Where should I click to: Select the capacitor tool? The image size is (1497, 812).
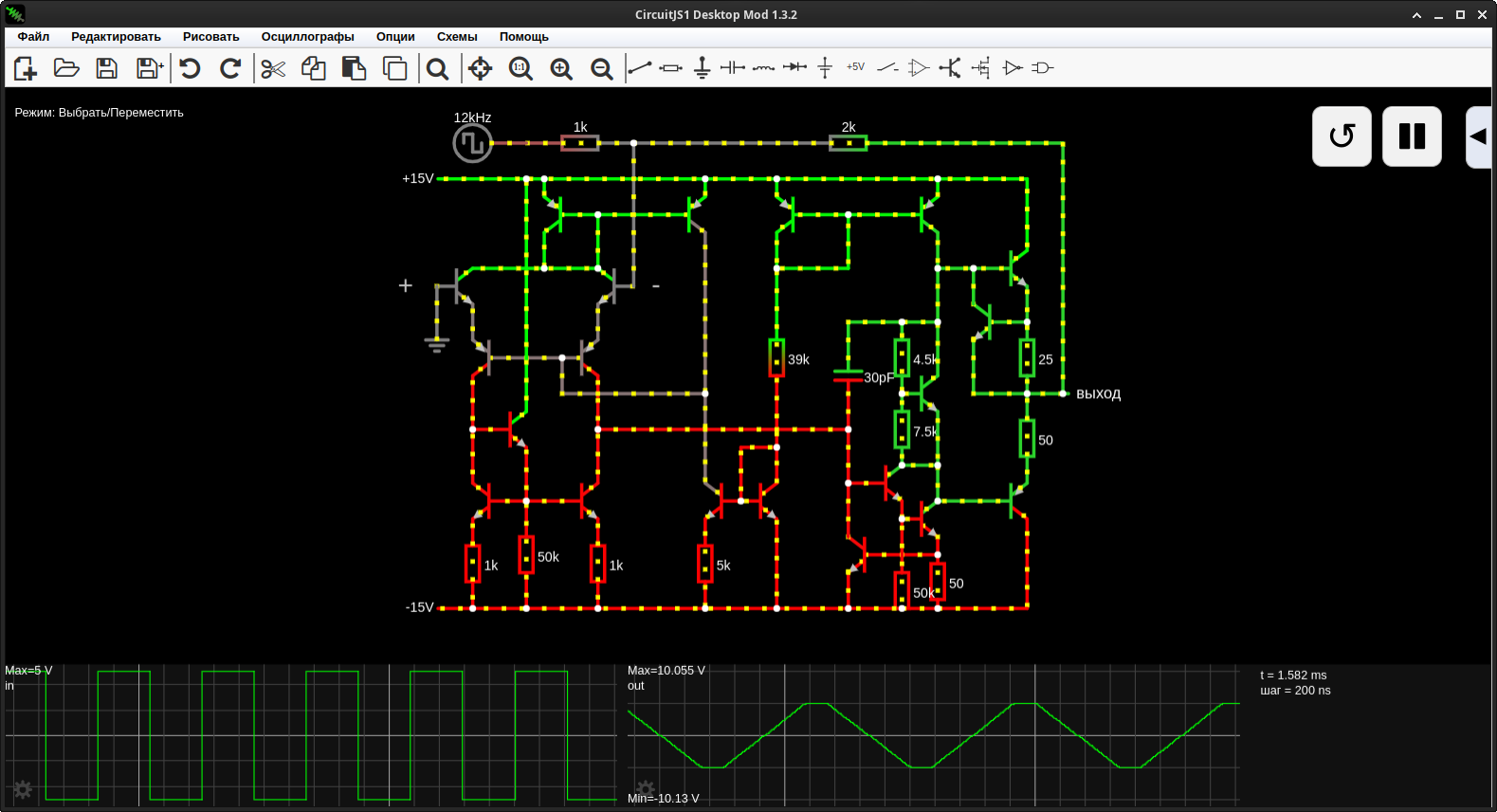733,67
